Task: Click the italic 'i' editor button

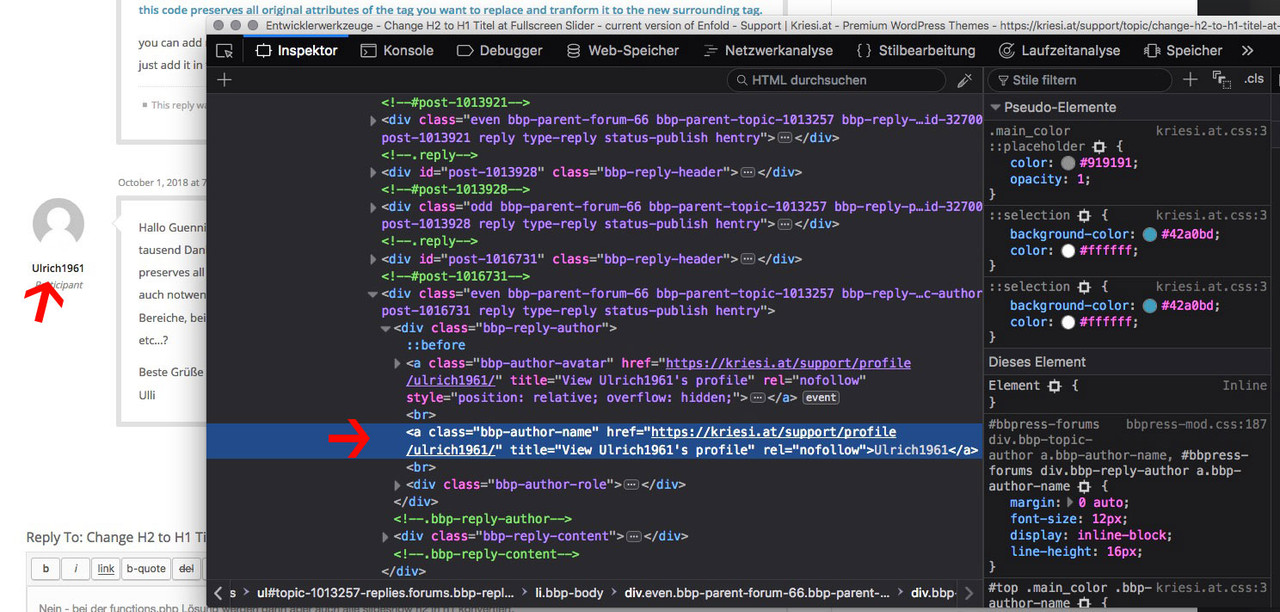Action: click(76, 569)
